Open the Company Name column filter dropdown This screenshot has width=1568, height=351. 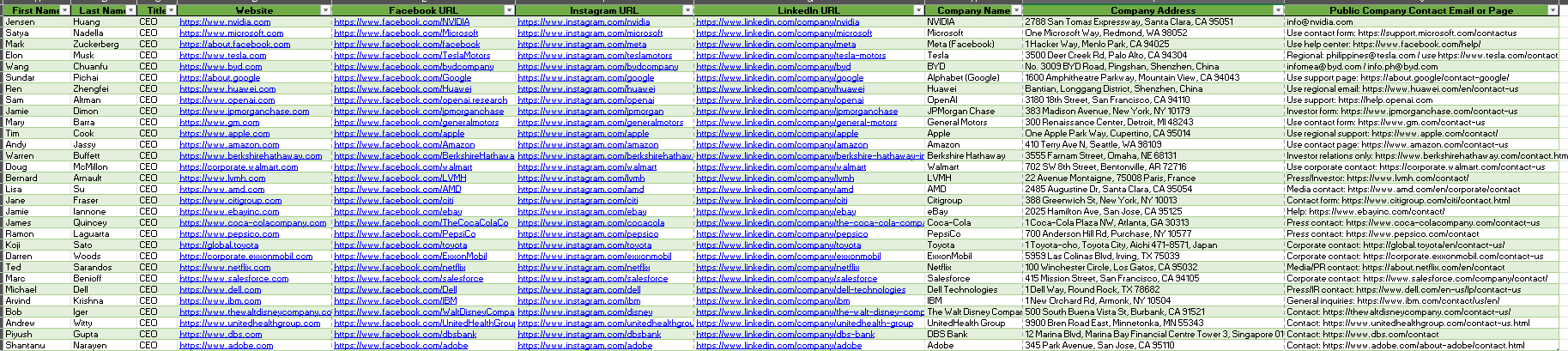1016,10
